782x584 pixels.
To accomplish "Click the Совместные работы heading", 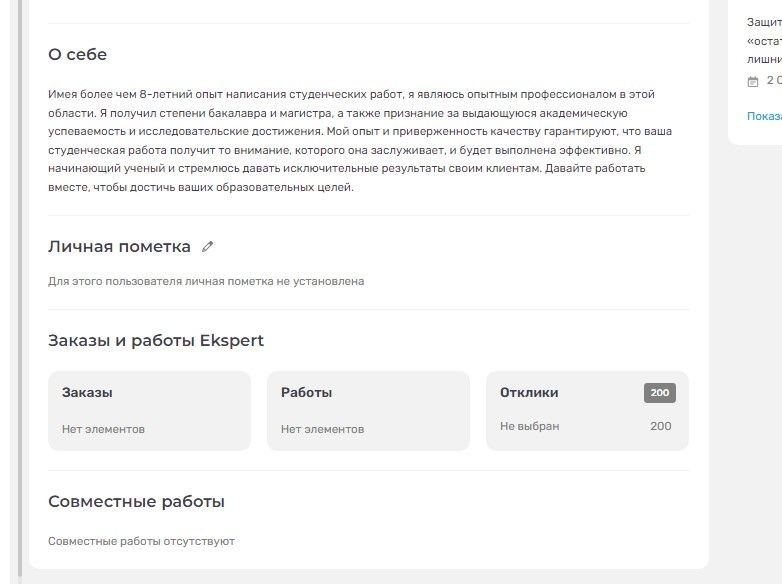I will (x=136, y=502).
